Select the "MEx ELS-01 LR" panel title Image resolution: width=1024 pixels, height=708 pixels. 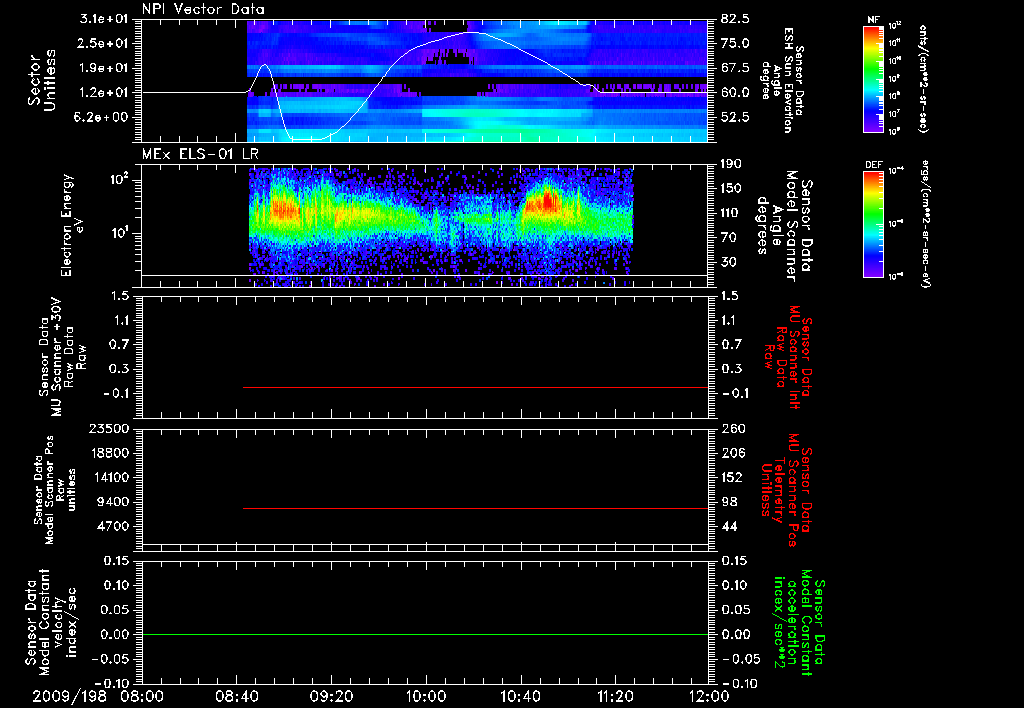[x=200, y=154]
